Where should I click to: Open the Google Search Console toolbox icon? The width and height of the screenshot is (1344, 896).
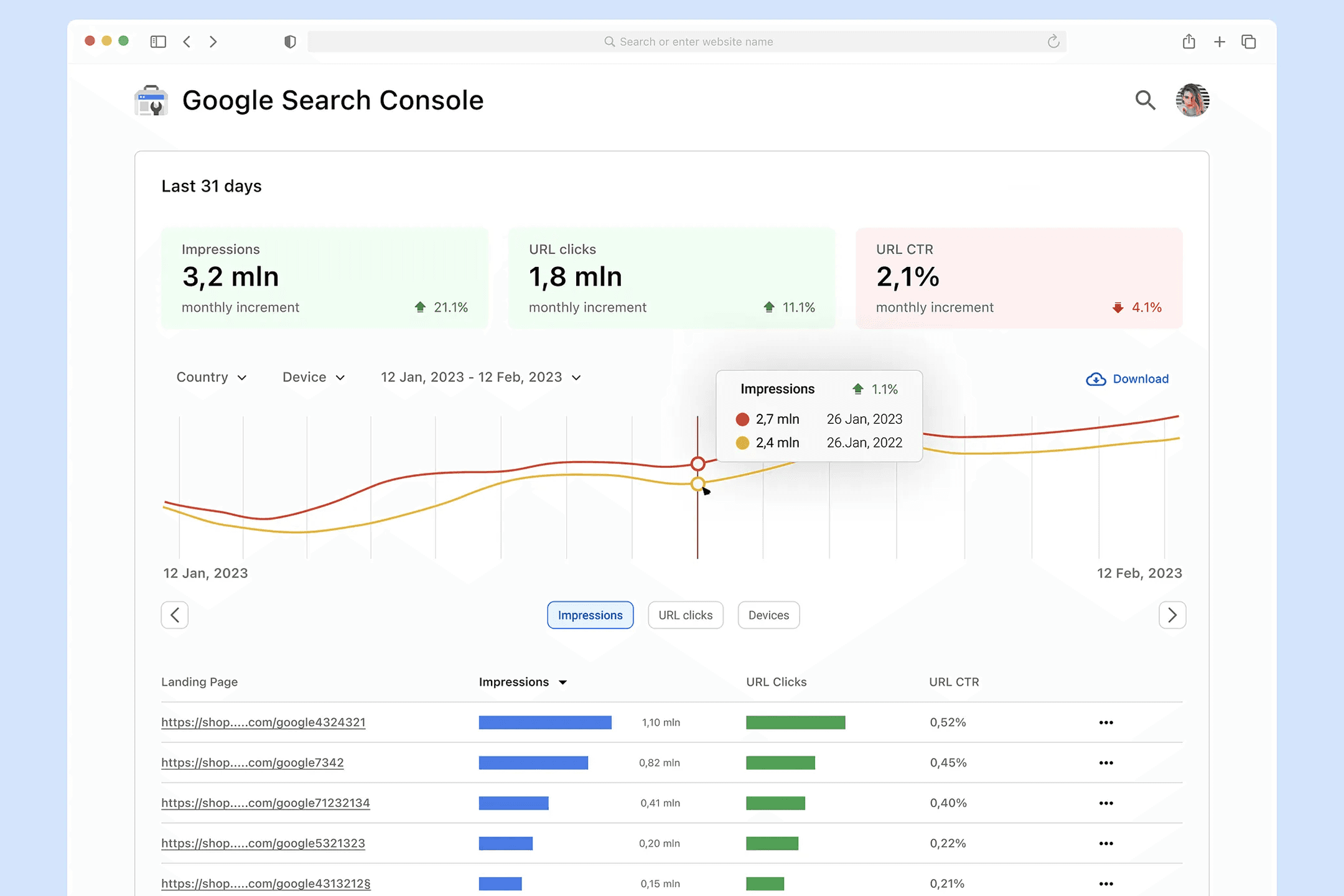click(x=151, y=100)
